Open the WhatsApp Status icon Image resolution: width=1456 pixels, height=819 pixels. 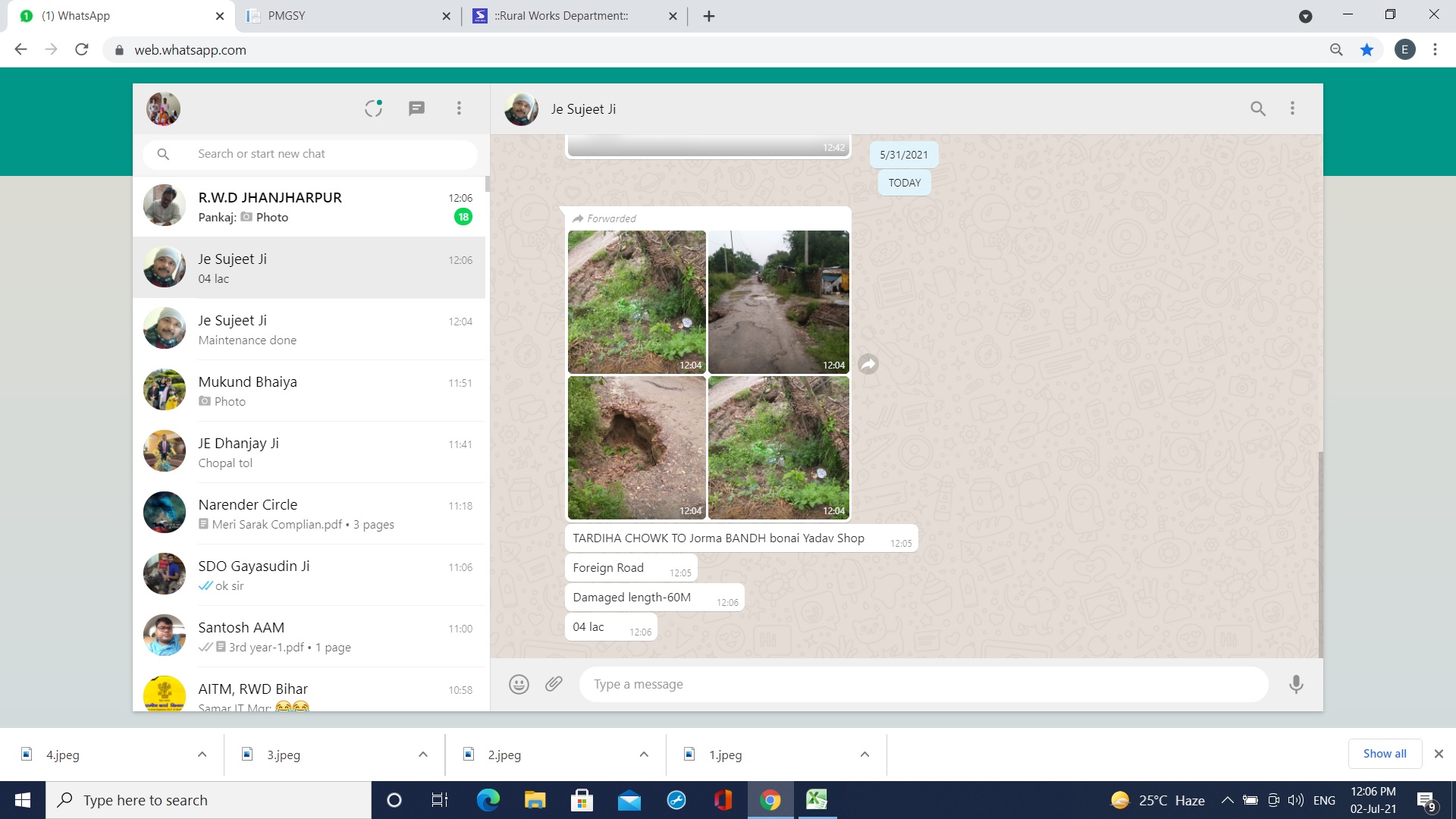pos(373,108)
